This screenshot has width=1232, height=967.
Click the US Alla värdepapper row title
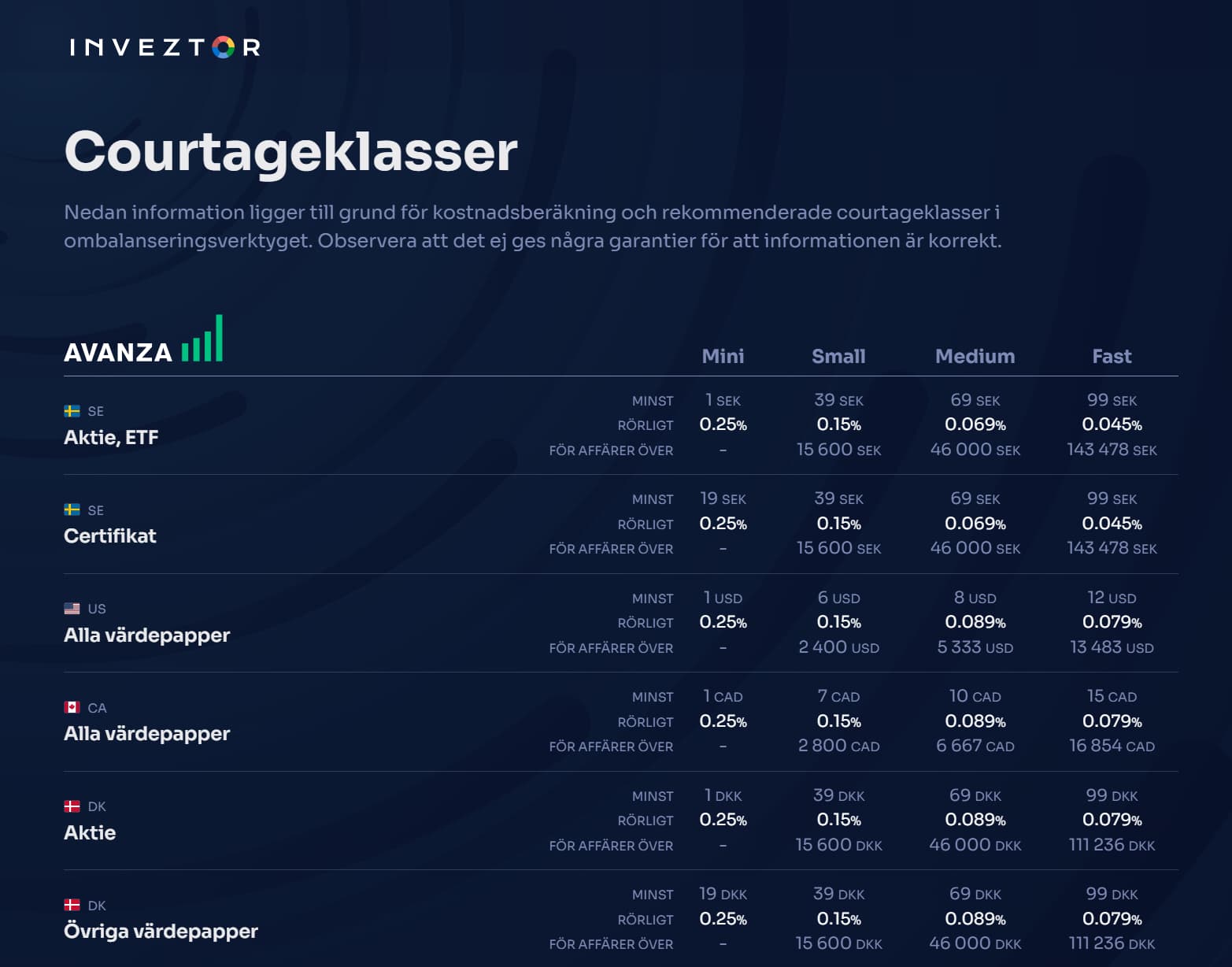pos(146,635)
